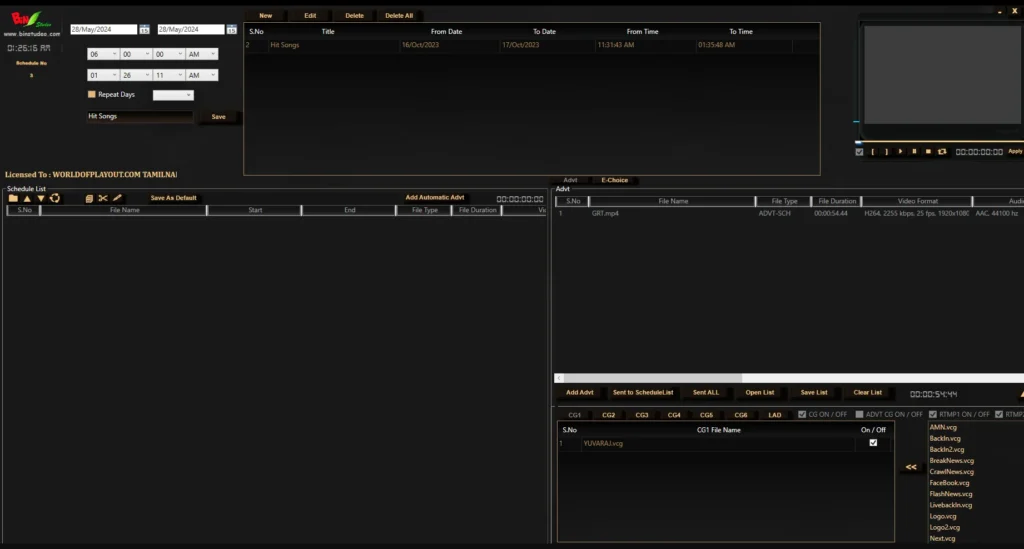Click the Advt list horizontal scrollbar
Screen dimensions: 1024x549
653,378
